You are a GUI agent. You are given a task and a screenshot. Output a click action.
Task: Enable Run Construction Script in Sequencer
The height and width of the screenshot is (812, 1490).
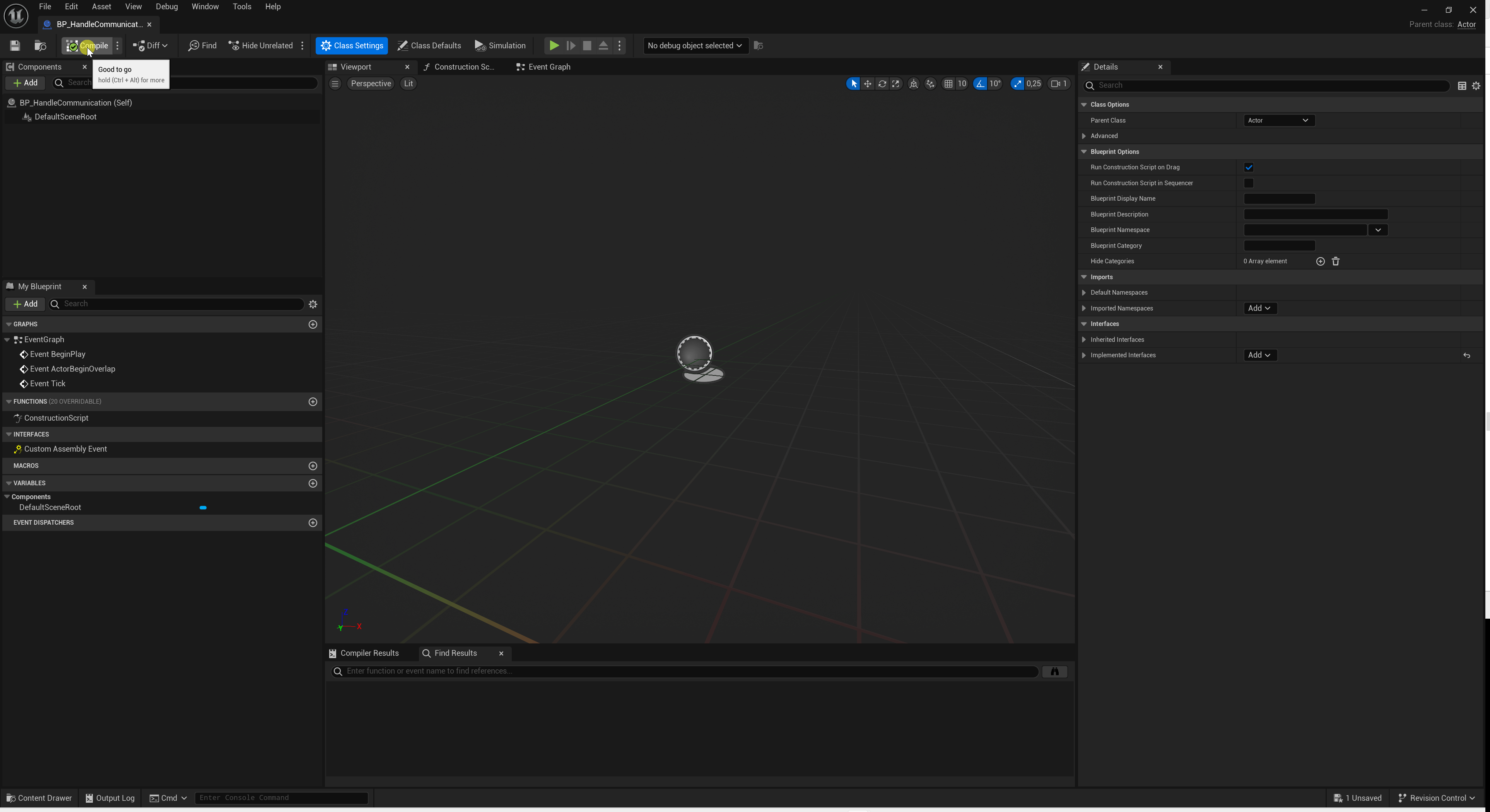(x=1248, y=183)
